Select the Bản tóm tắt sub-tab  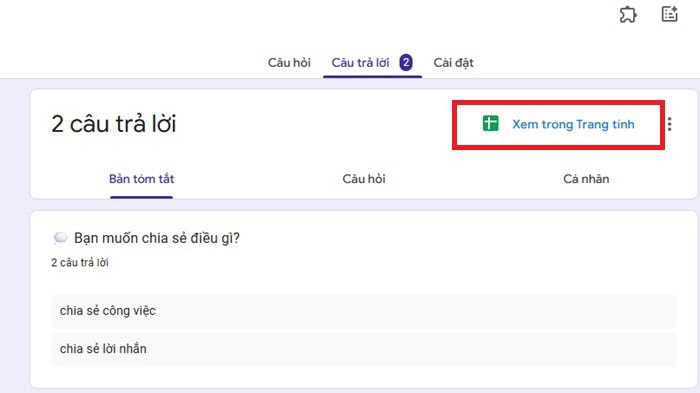coord(142,179)
